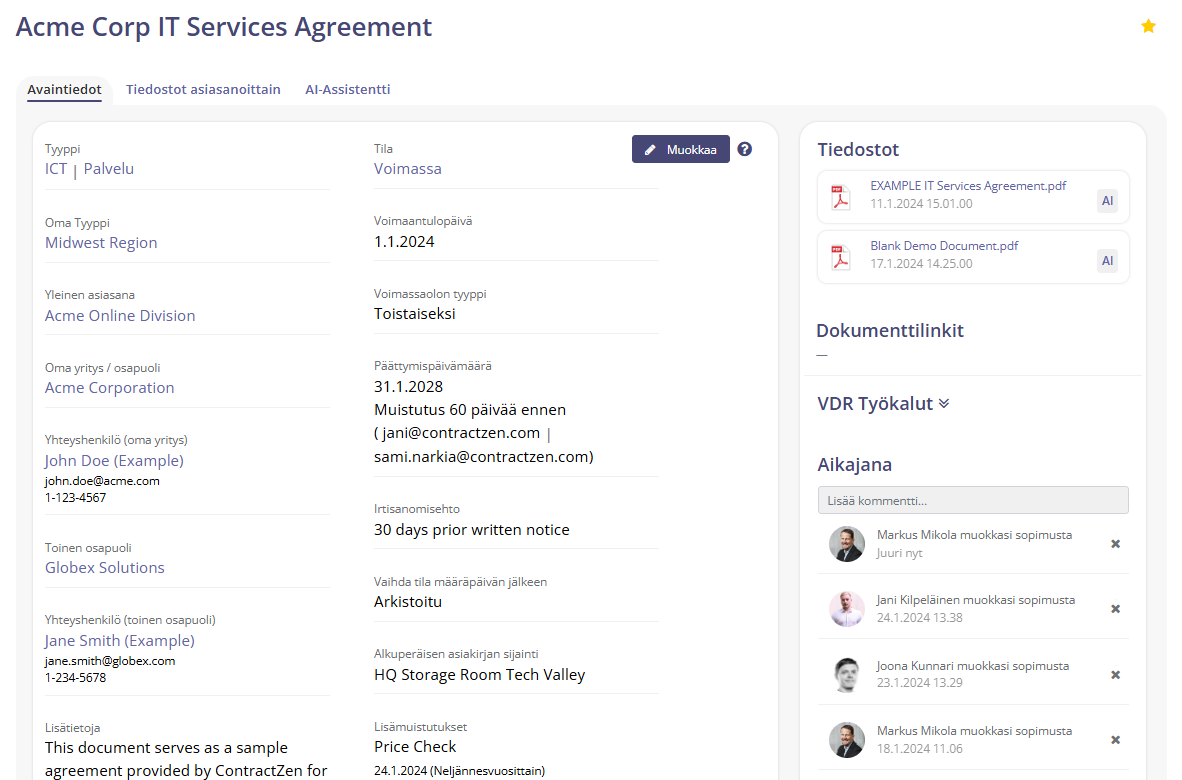The height and width of the screenshot is (780, 1182).
Task: Open Globex Solutions party link
Action: tap(105, 567)
